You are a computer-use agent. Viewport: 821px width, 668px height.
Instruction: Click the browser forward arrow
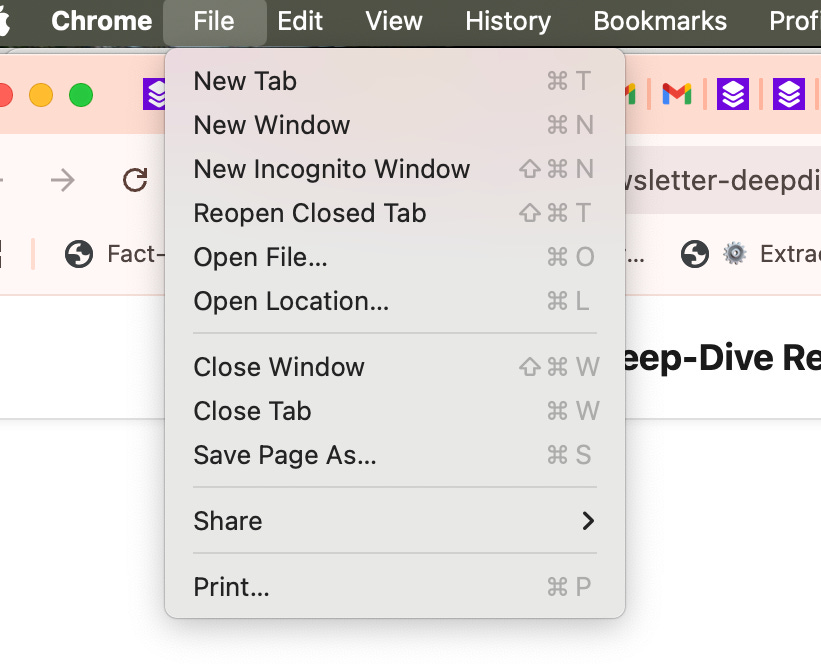coord(63,181)
